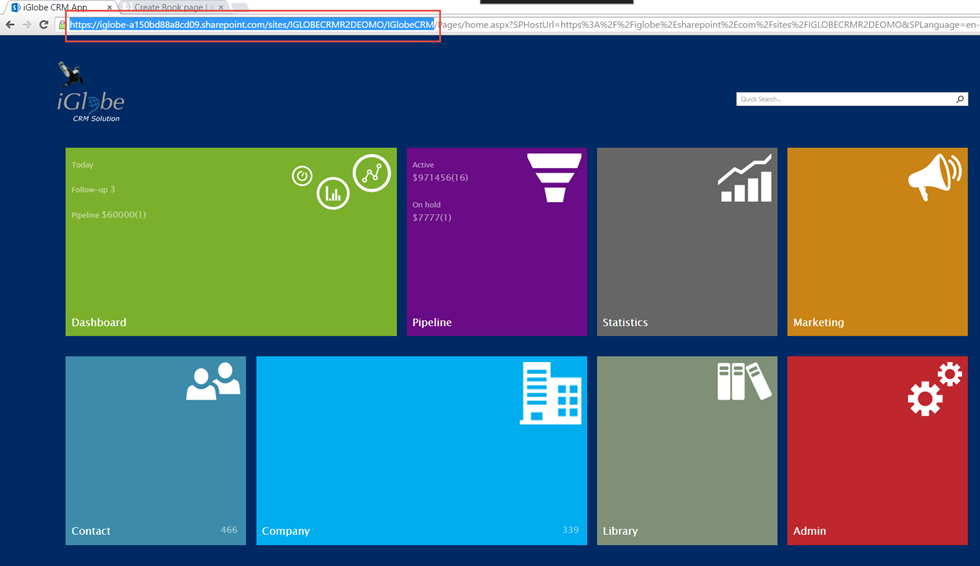Click the small gauge circle icon on Dashboard tile
Image resolution: width=980 pixels, height=566 pixels.
[x=302, y=176]
